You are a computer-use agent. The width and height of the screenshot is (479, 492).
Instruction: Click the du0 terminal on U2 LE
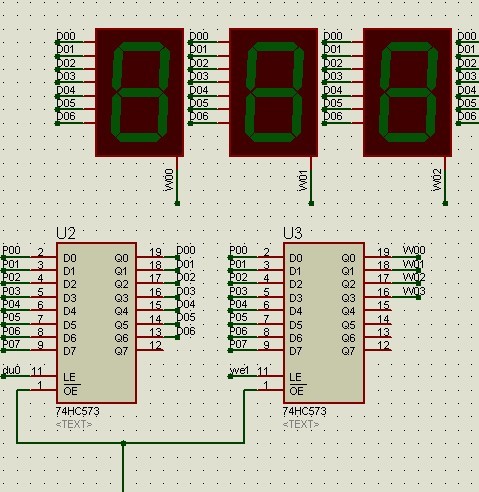pos(4,376)
